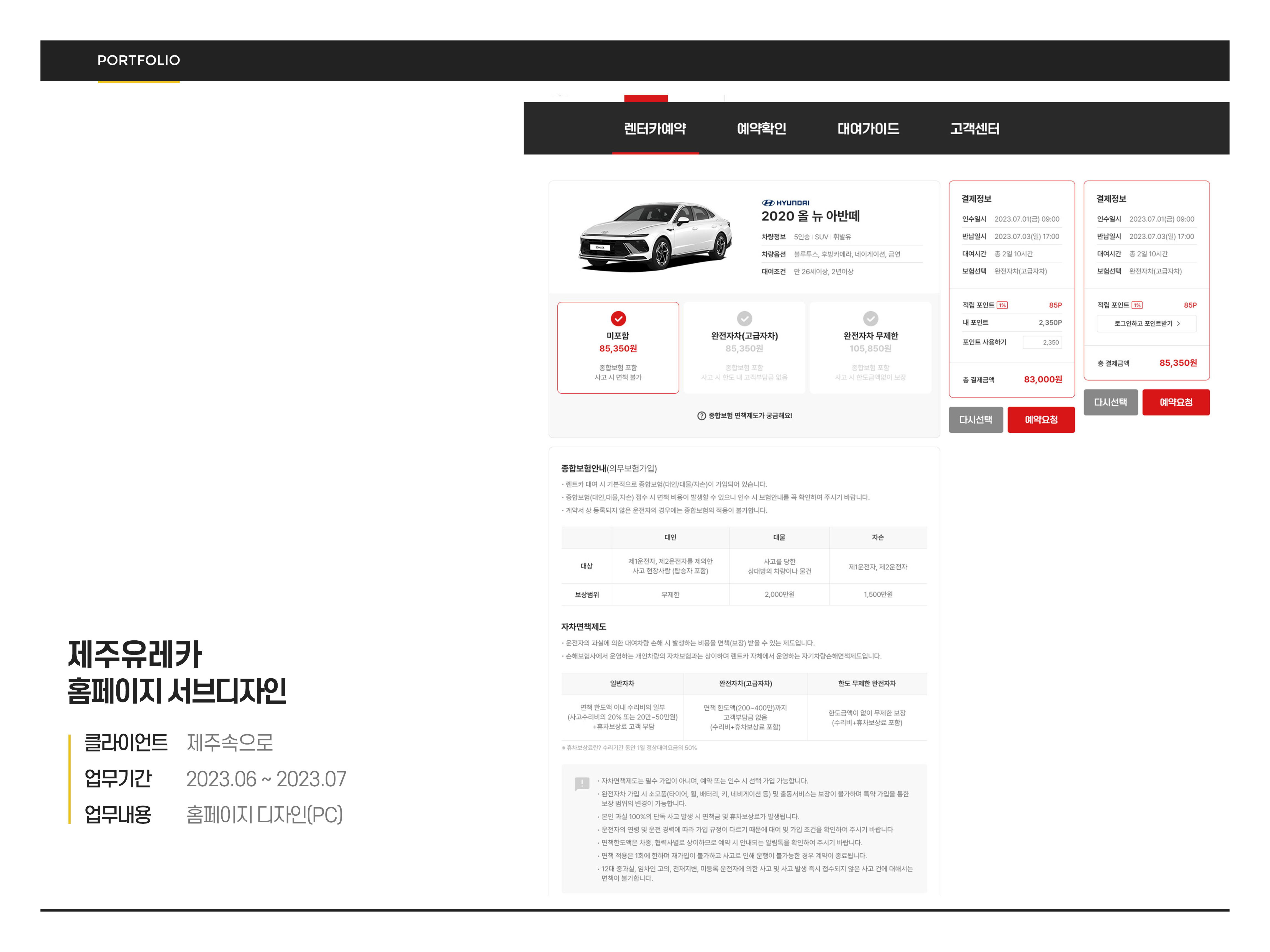
Task: Click the question mark help icon
Action: (x=701, y=416)
